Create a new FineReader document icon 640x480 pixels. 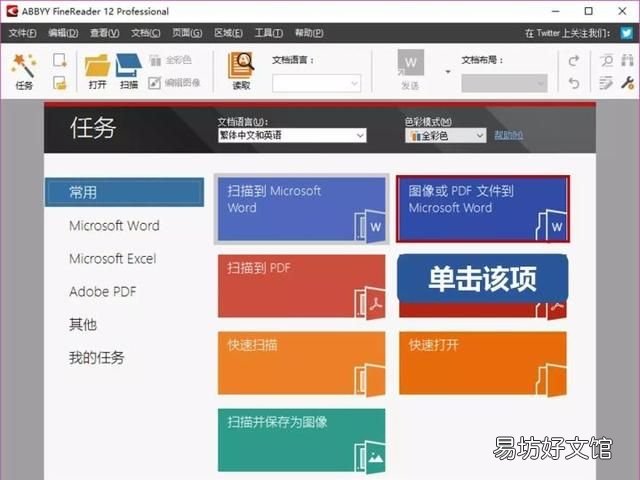[60, 60]
